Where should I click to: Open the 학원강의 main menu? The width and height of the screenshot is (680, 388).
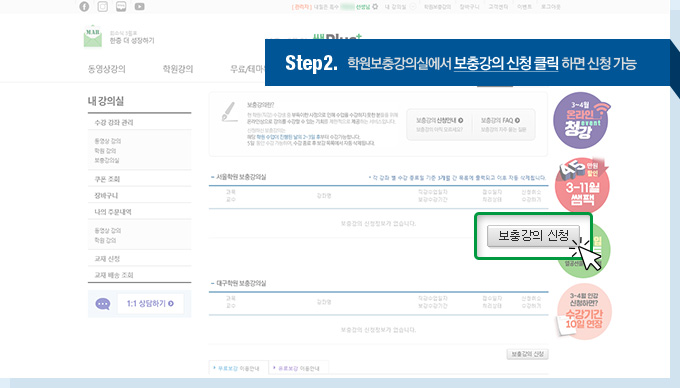[x=178, y=69]
